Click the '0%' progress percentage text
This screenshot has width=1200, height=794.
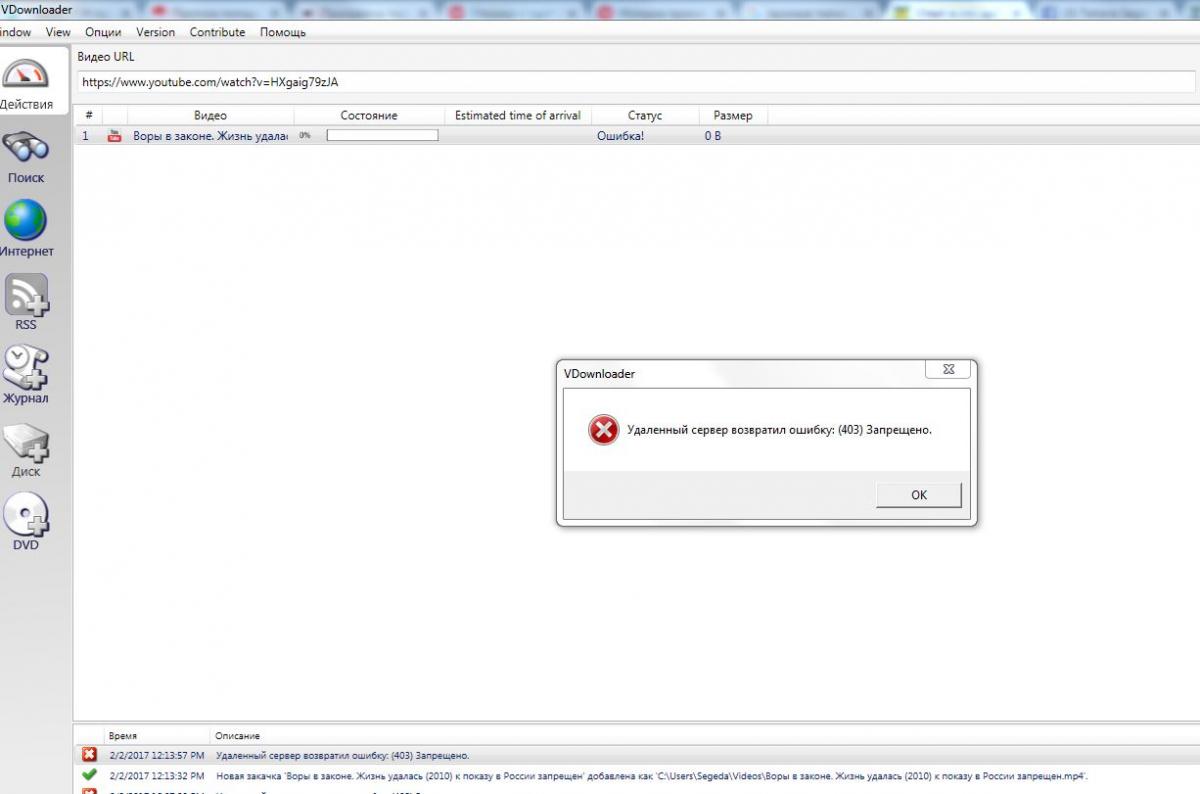coord(304,136)
